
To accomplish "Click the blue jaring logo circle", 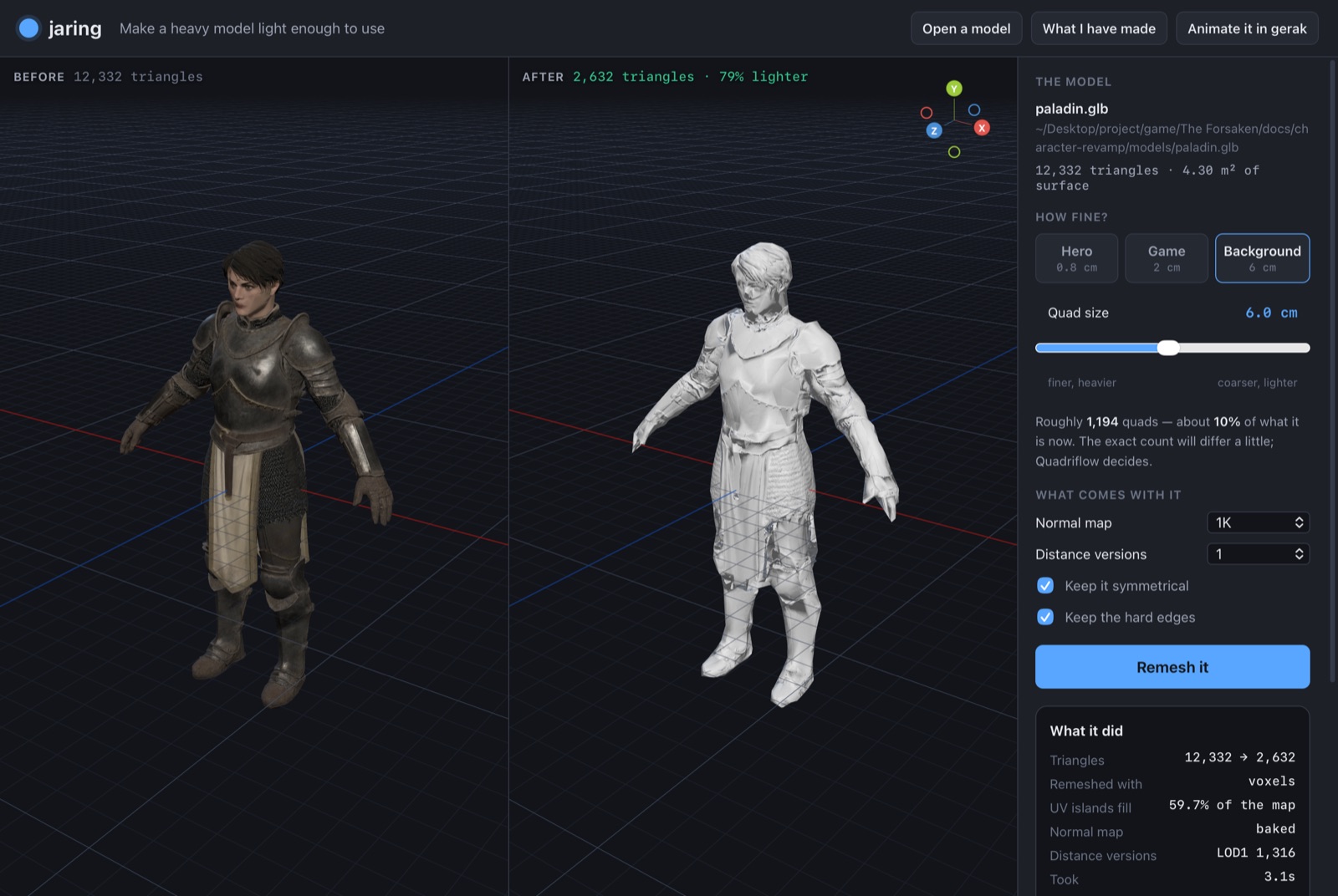I will coord(28,28).
